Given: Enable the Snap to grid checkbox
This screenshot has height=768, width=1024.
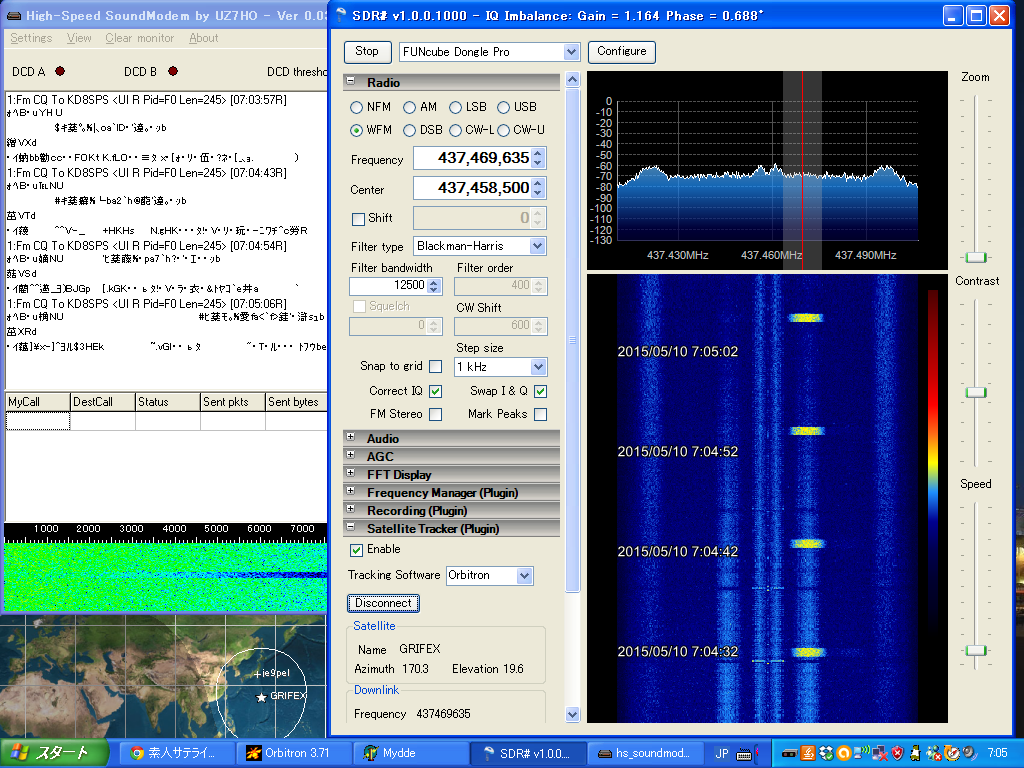Looking at the screenshot, I should click(x=435, y=367).
